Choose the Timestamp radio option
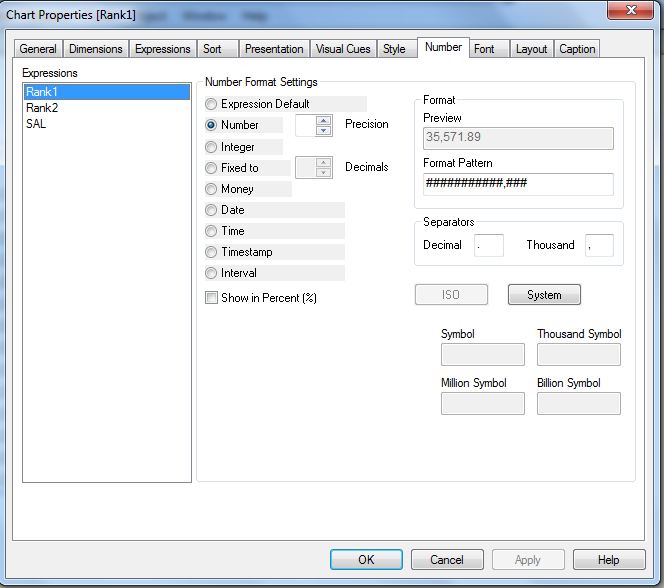This screenshot has width=664, height=588. [211, 252]
